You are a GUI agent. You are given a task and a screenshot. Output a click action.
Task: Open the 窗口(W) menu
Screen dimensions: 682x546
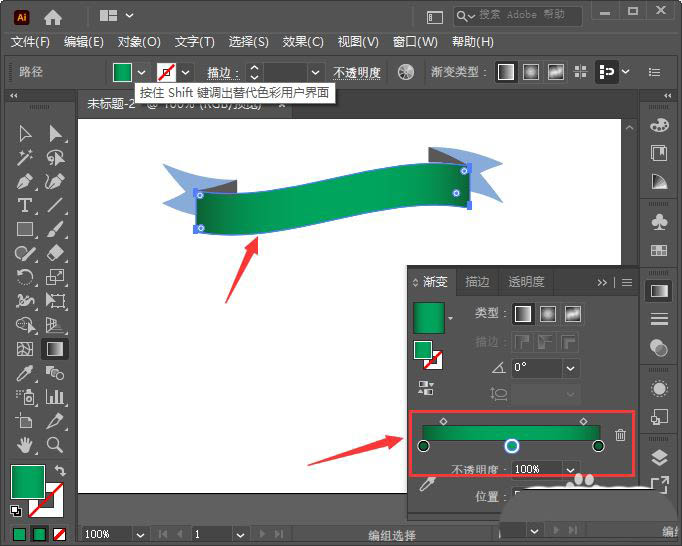[415, 42]
